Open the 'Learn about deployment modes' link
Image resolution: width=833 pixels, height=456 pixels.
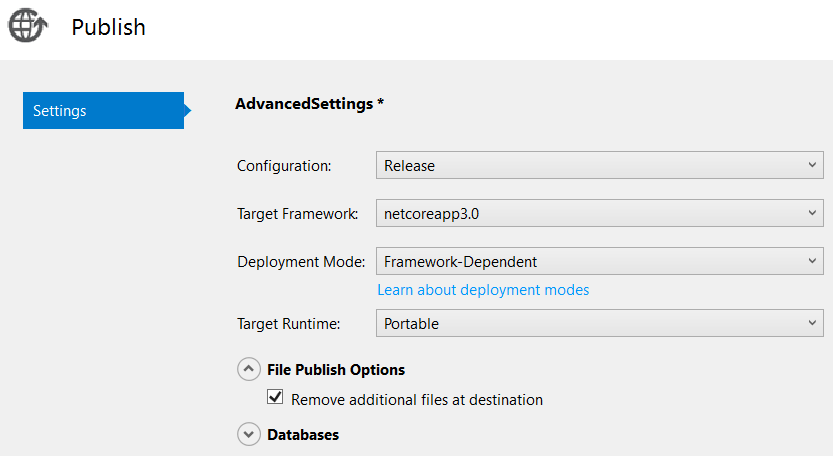point(483,290)
